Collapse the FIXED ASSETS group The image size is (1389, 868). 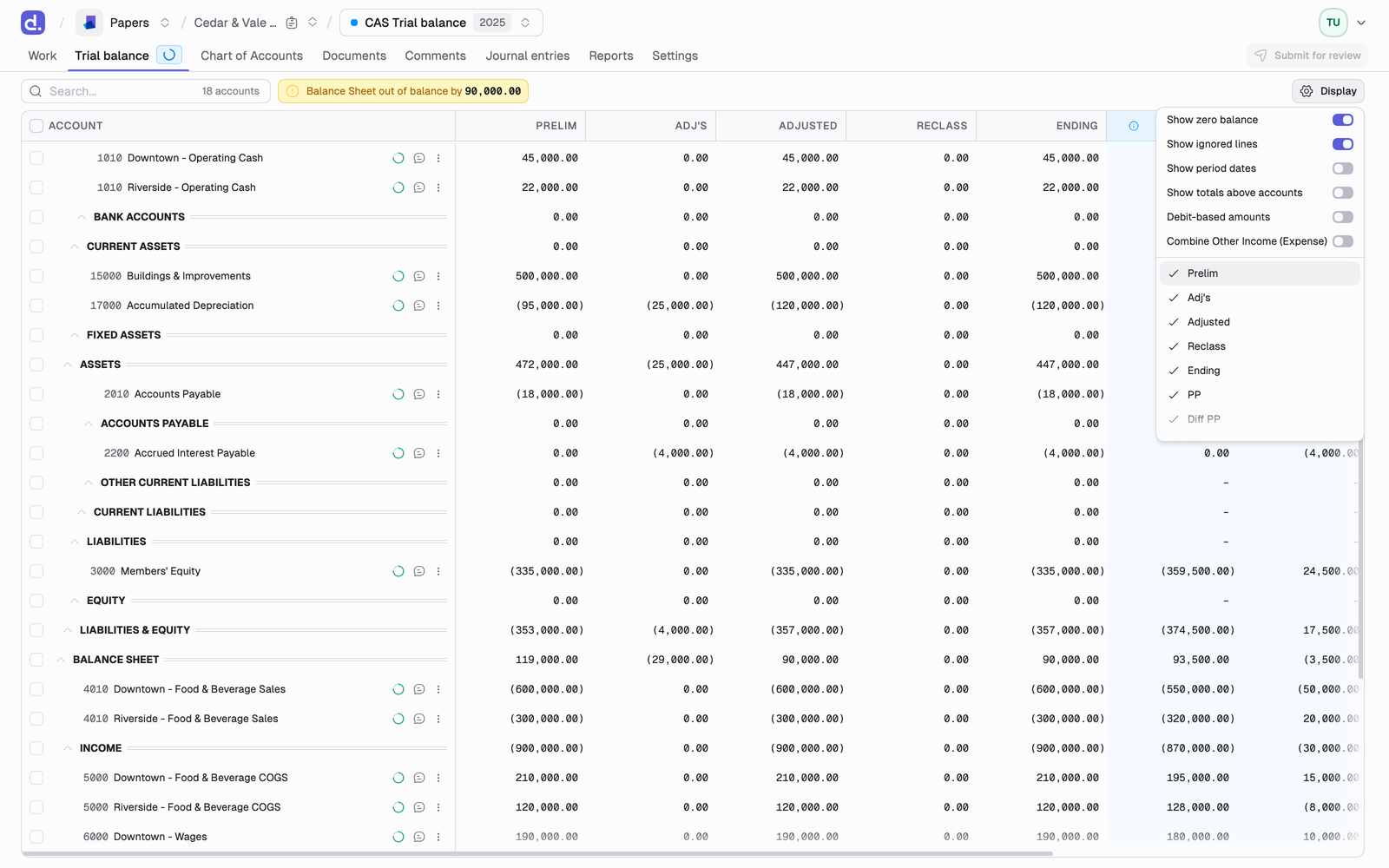click(x=74, y=335)
